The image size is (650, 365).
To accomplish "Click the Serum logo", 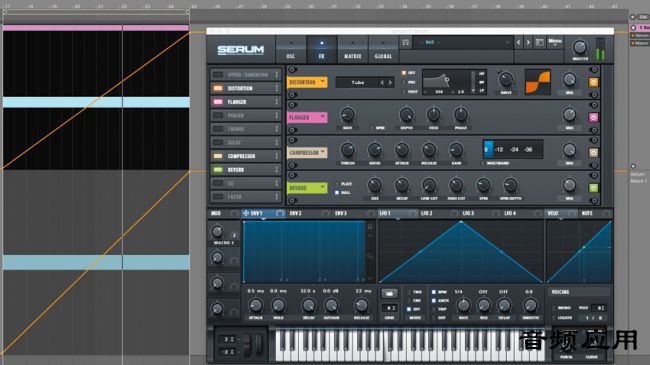I will (240, 50).
